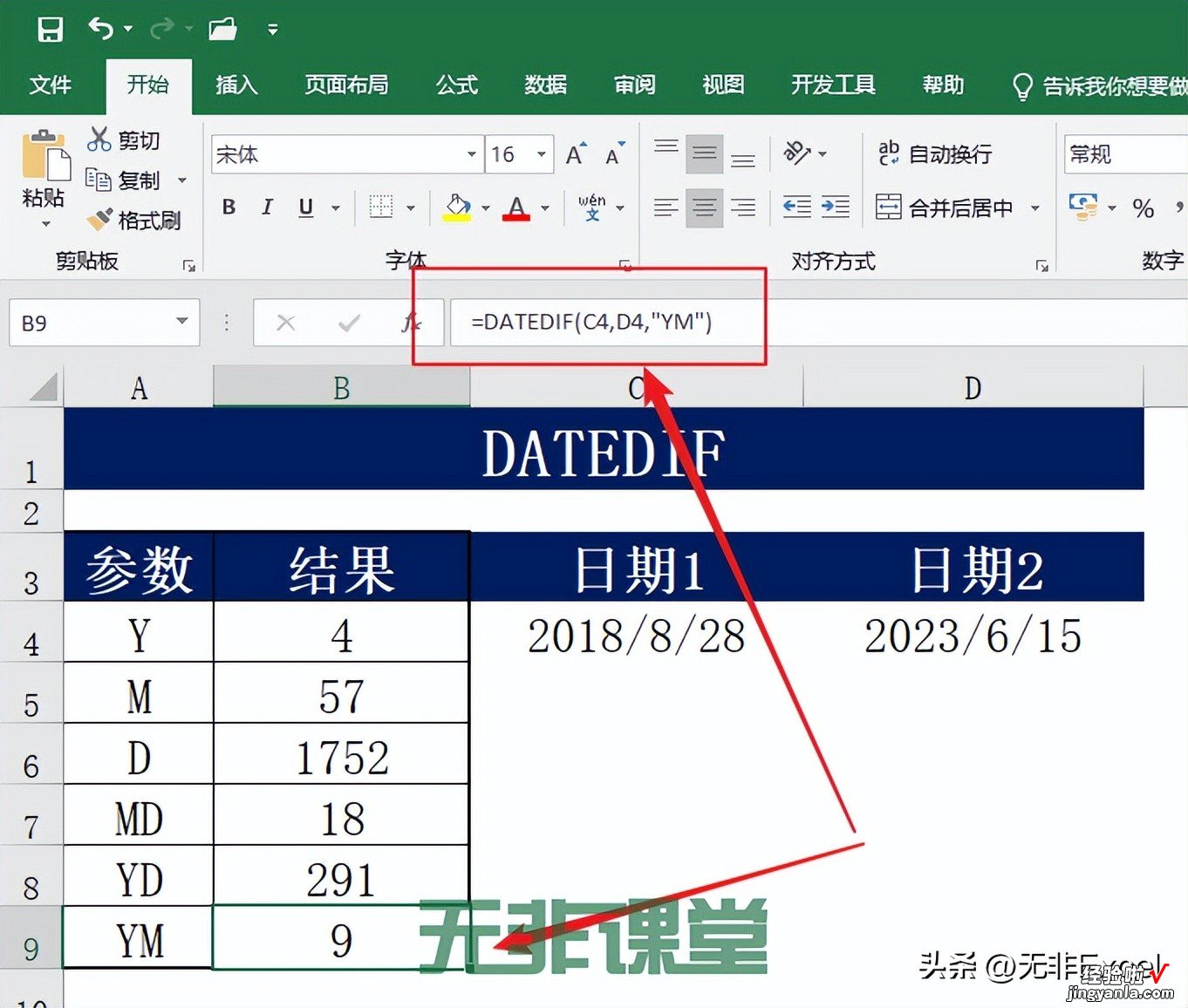The image size is (1188, 1008).
Task: Toggle italic formatting
Action: click(x=267, y=208)
